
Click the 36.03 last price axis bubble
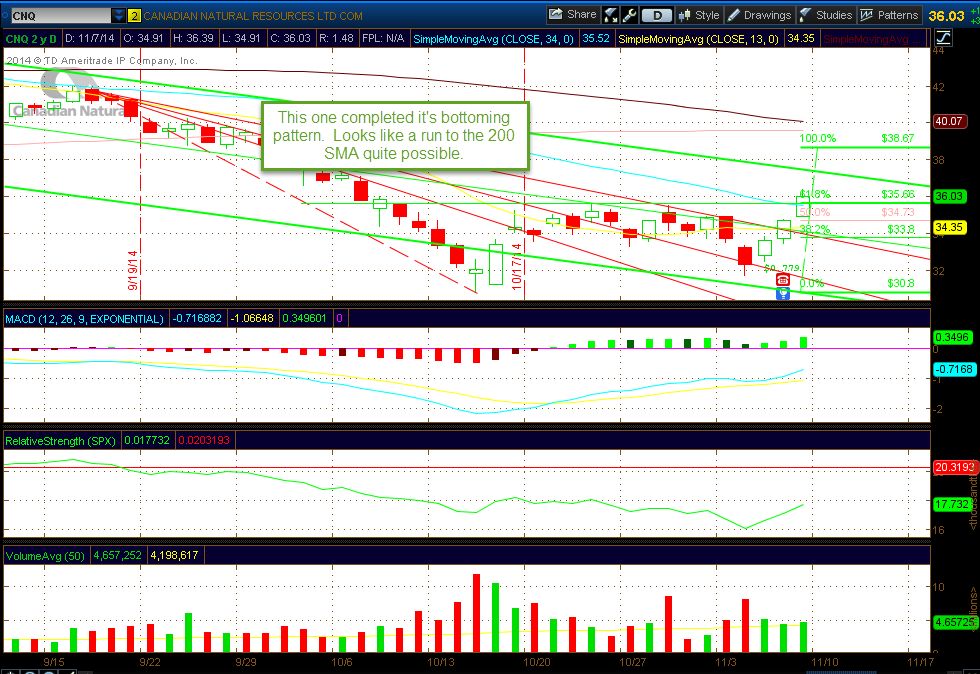949,196
